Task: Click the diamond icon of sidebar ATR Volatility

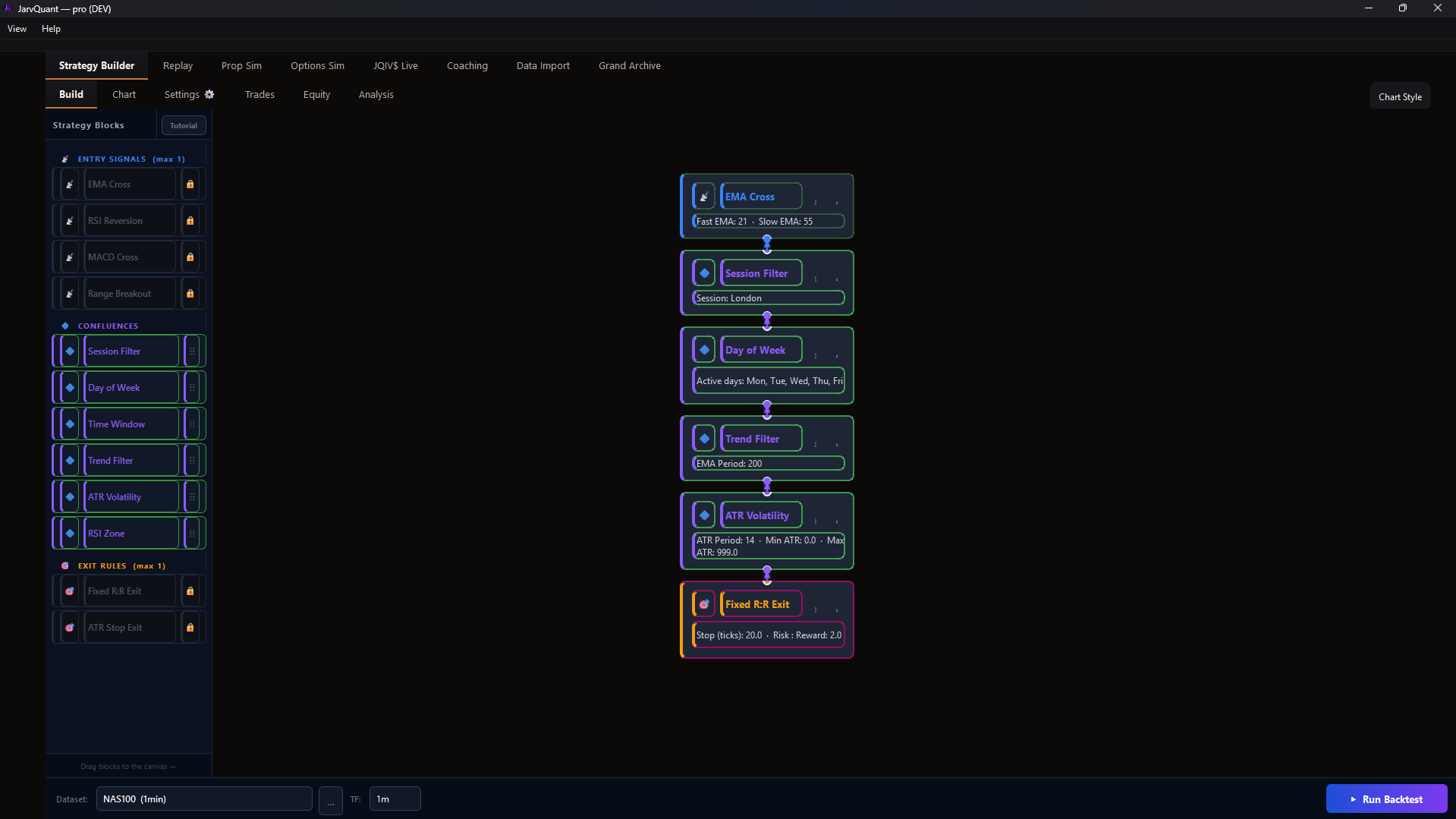Action: tap(70, 497)
